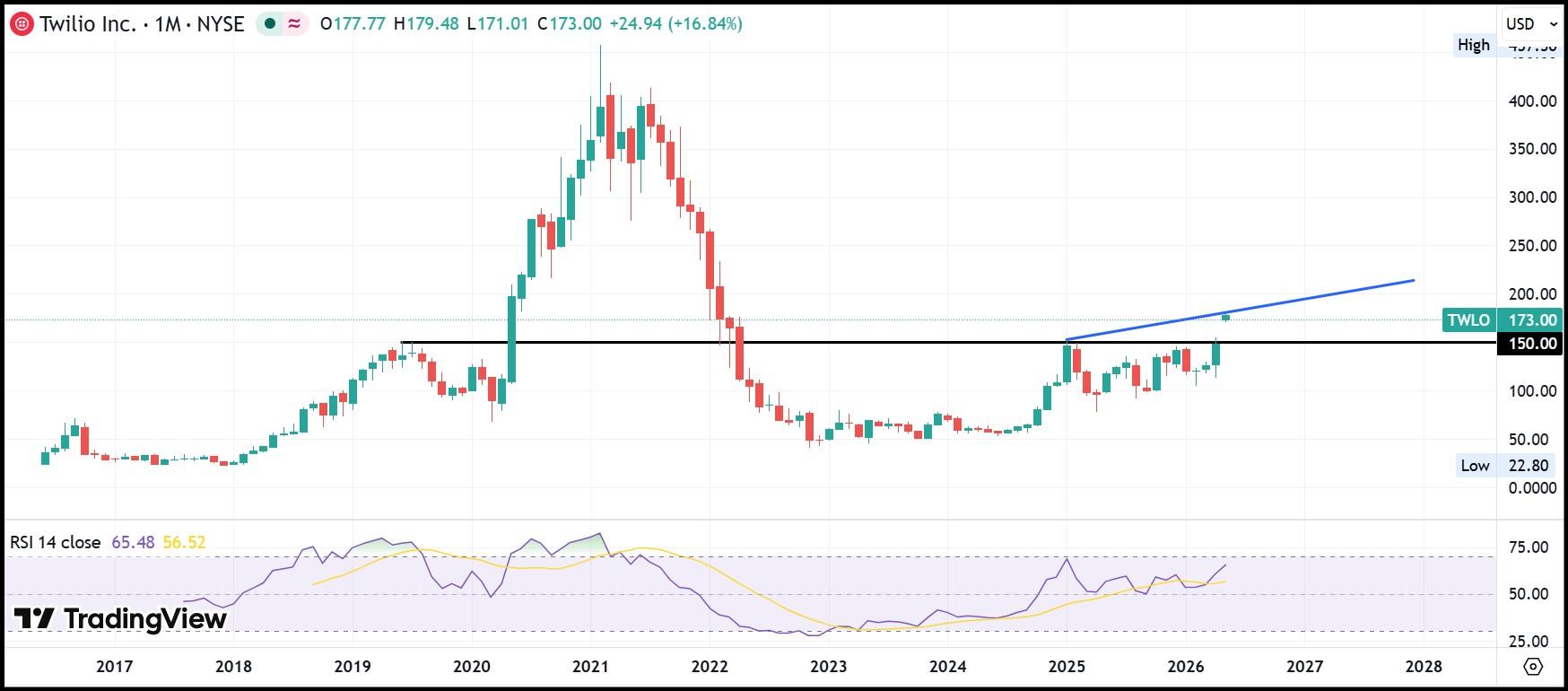Image resolution: width=1568 pixels, height=691 pixels.
Task: Click the black 150.00 price line label
Action: [x=1530, y=343]
